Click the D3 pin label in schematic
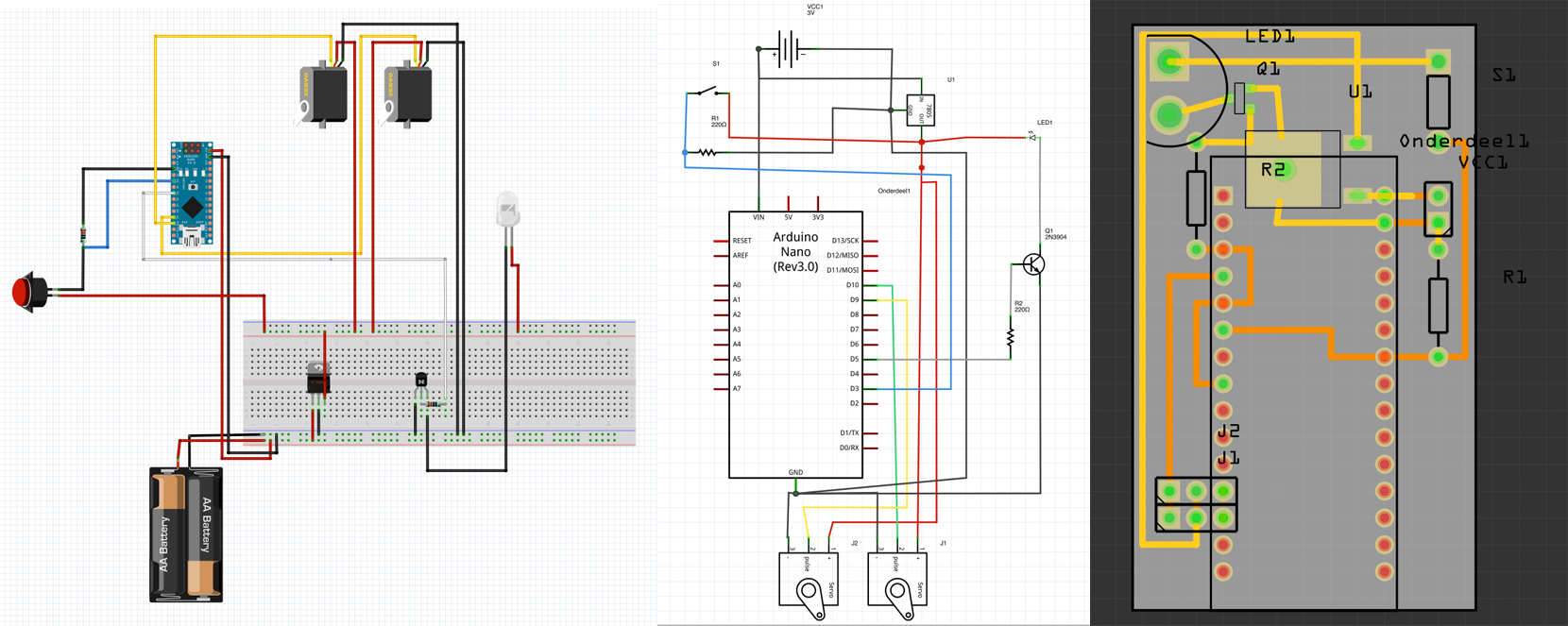The width and height of the screenshot is (1568, 626). pos(854,388)
